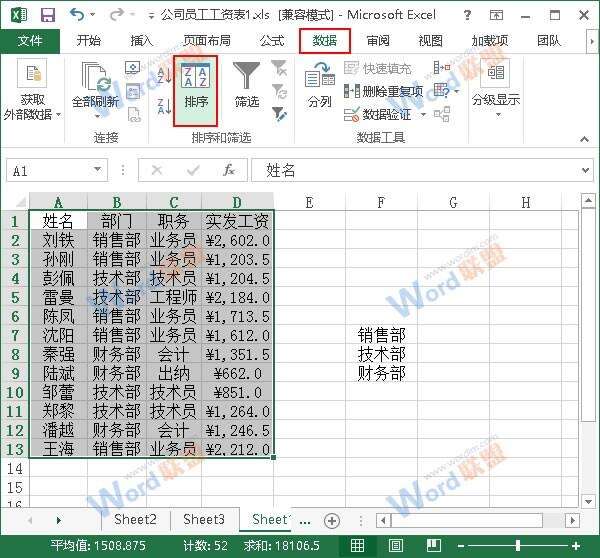The image size is (600, 558).
Task: Open the Page Layout (页面布局) tab
Action: (x=207, y=41)
